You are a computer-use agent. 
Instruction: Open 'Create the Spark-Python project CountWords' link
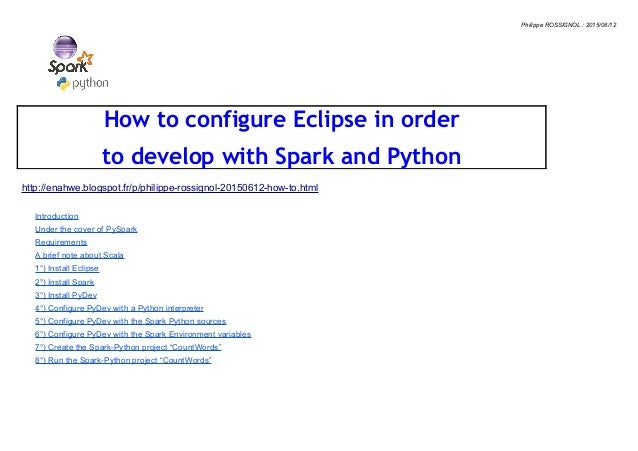click(x=128, y=347)
